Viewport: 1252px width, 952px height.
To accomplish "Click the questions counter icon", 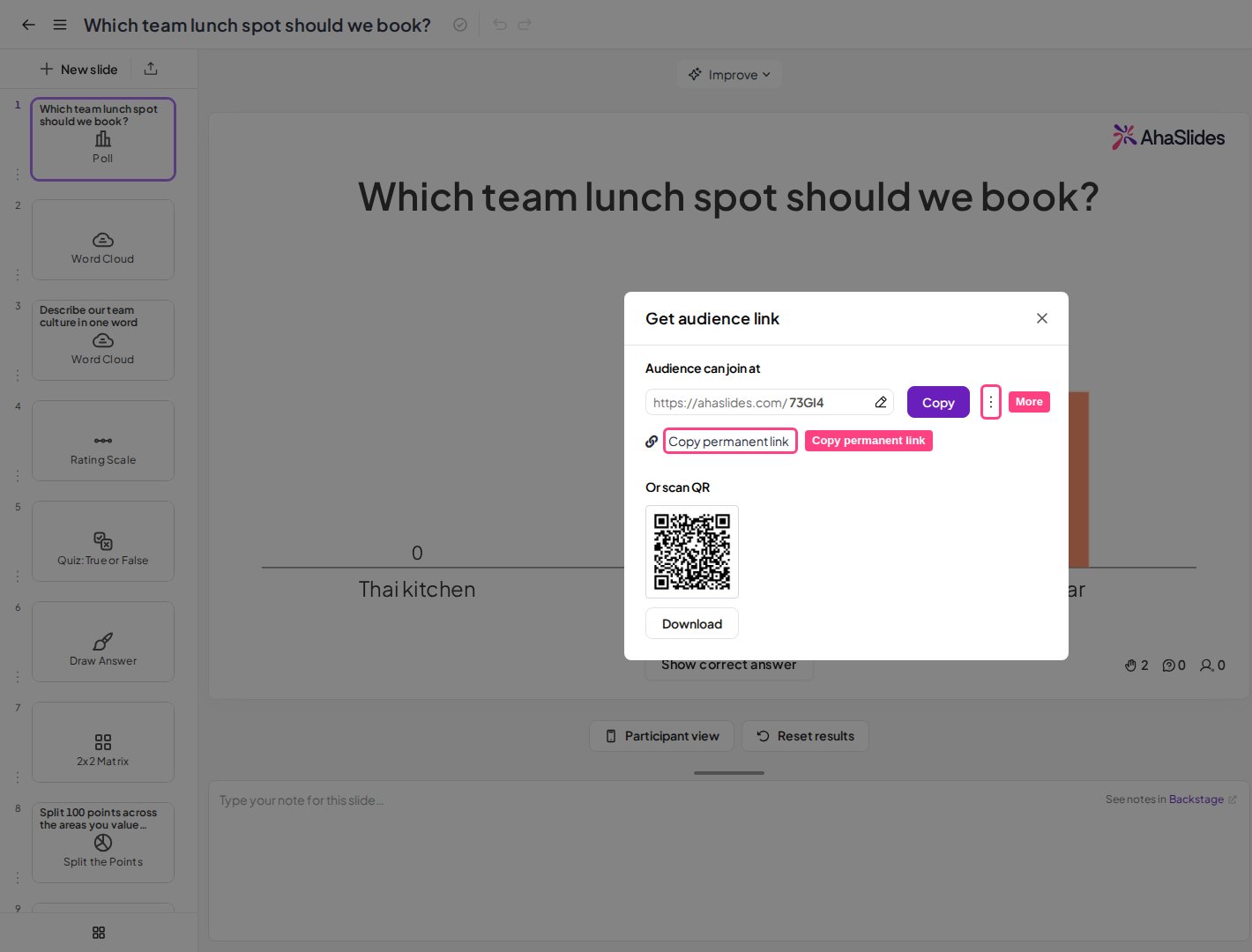I will coord(1174,666).
